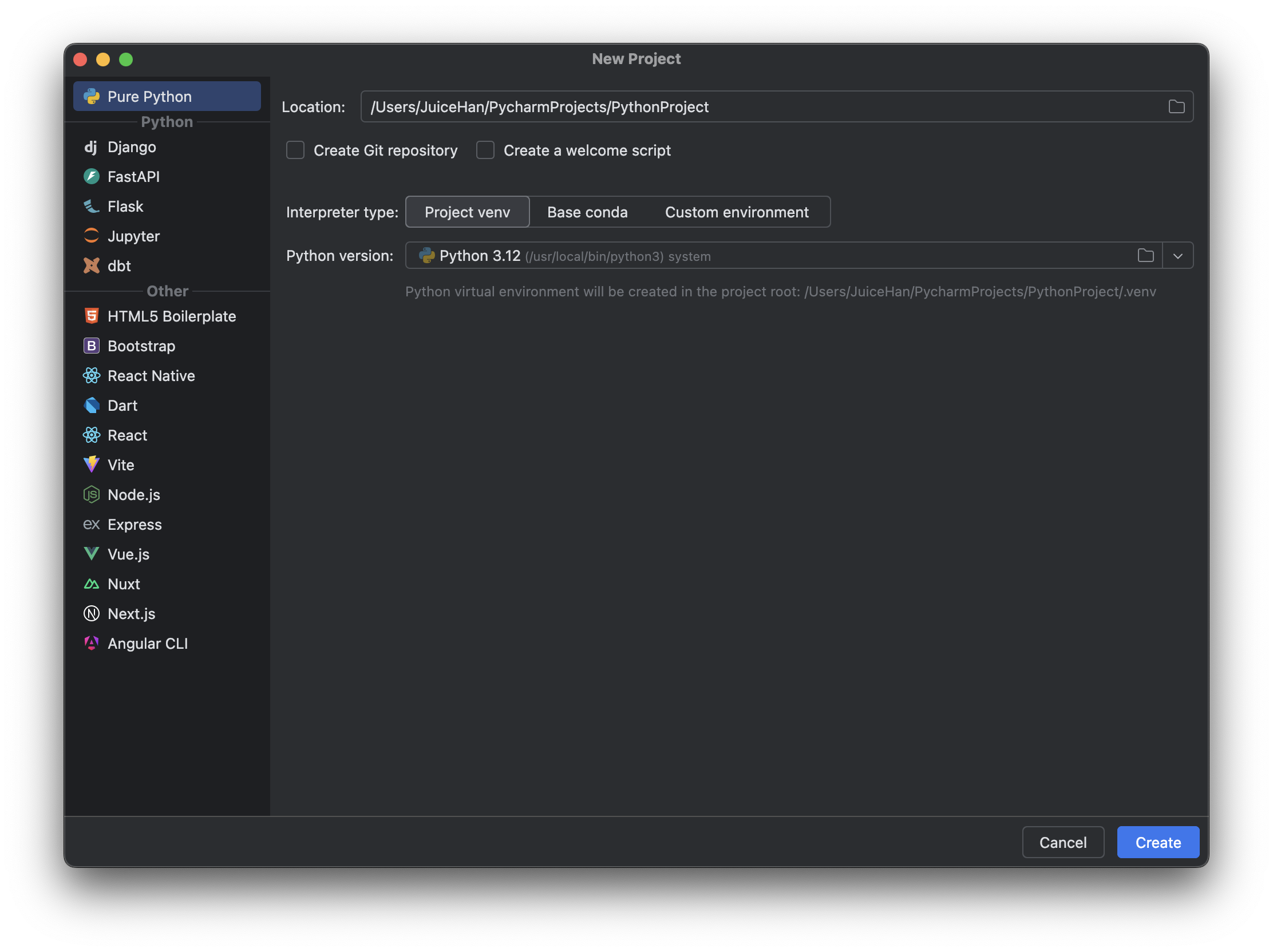Check Create a welcome script option

click(485, 150)
